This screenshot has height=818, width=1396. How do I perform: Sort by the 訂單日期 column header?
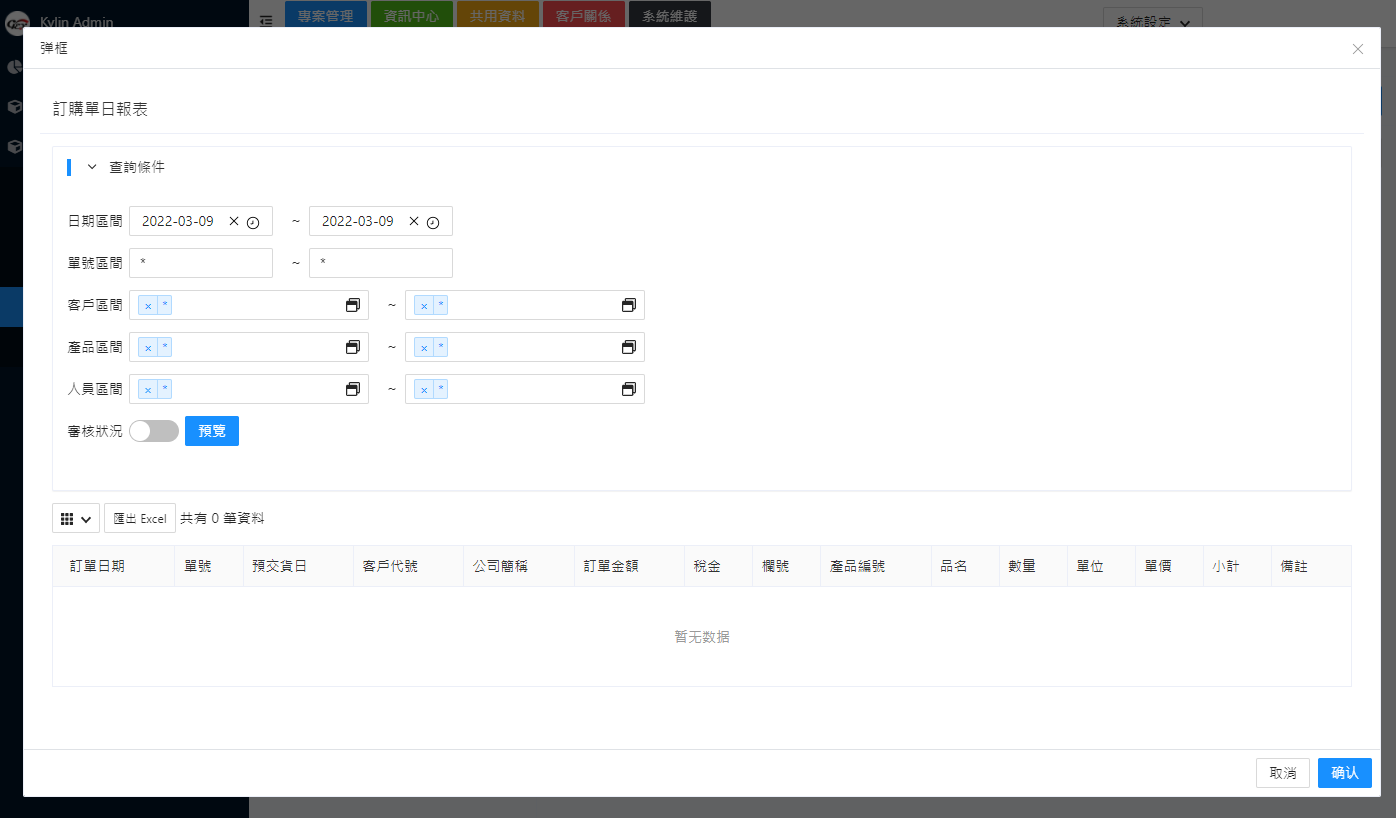[97, 566]
